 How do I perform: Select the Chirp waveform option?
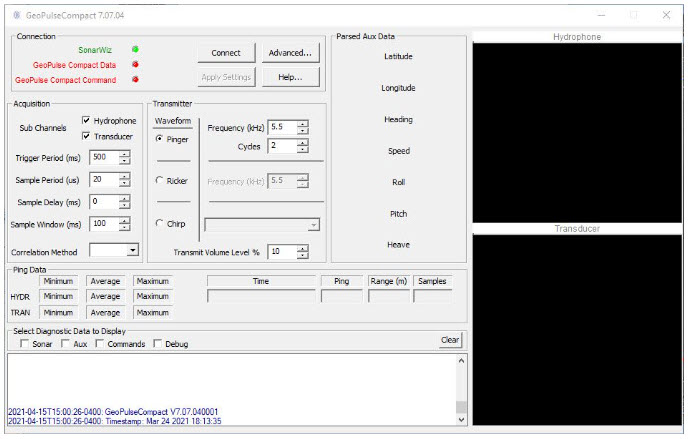[160, 224]
